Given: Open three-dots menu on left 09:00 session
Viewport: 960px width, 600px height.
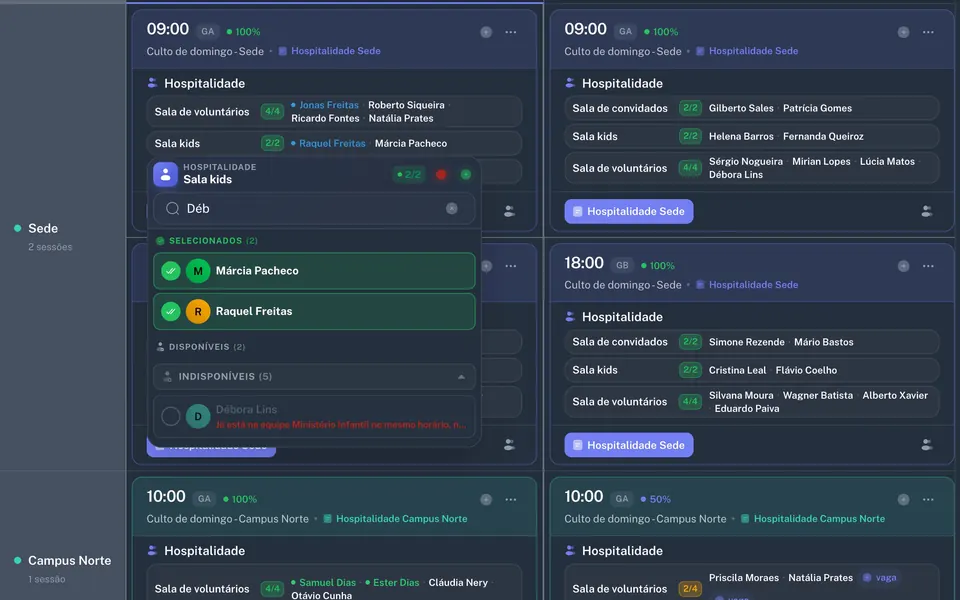Looking at the screenshot, I should click(x=511, y=32).
